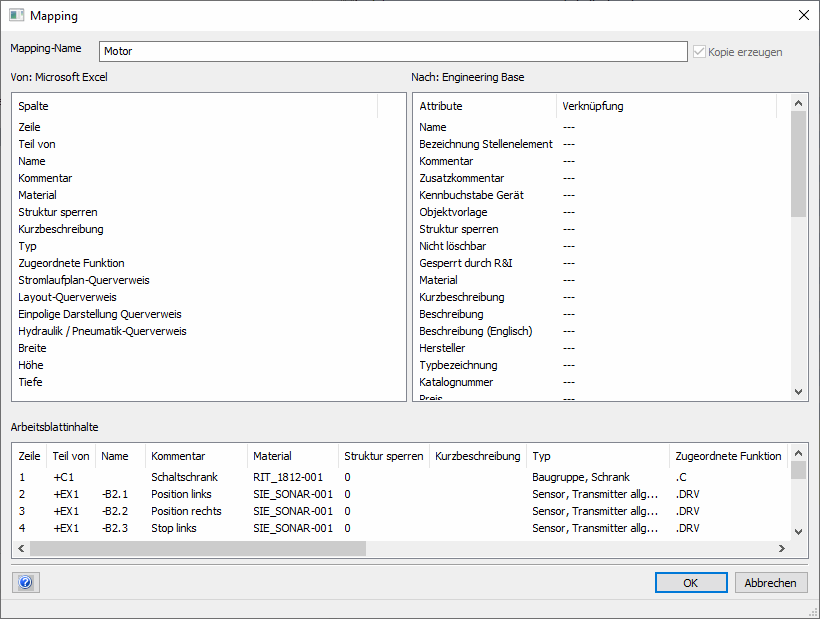Click the worksheet contents scroll down arrow
Image resolution: width=820 pixels, height=619 pixels.
(798, 532)
